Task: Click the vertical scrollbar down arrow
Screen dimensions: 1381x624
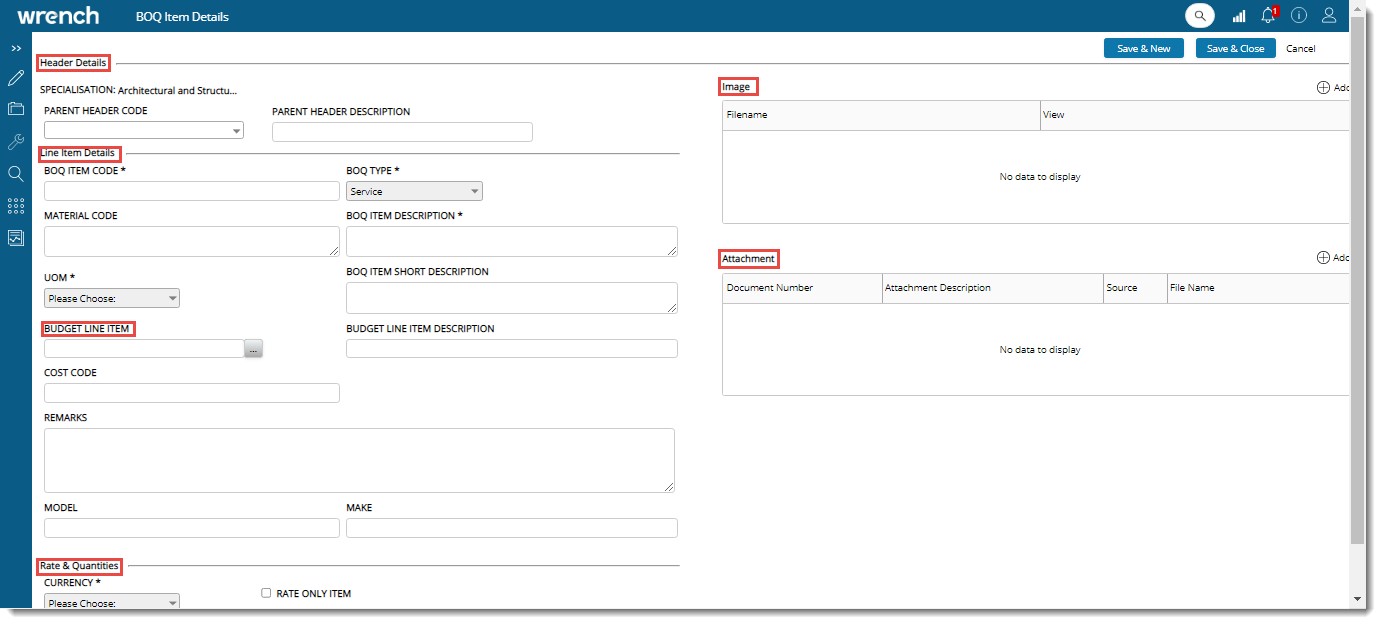Action: [1357, 598]
